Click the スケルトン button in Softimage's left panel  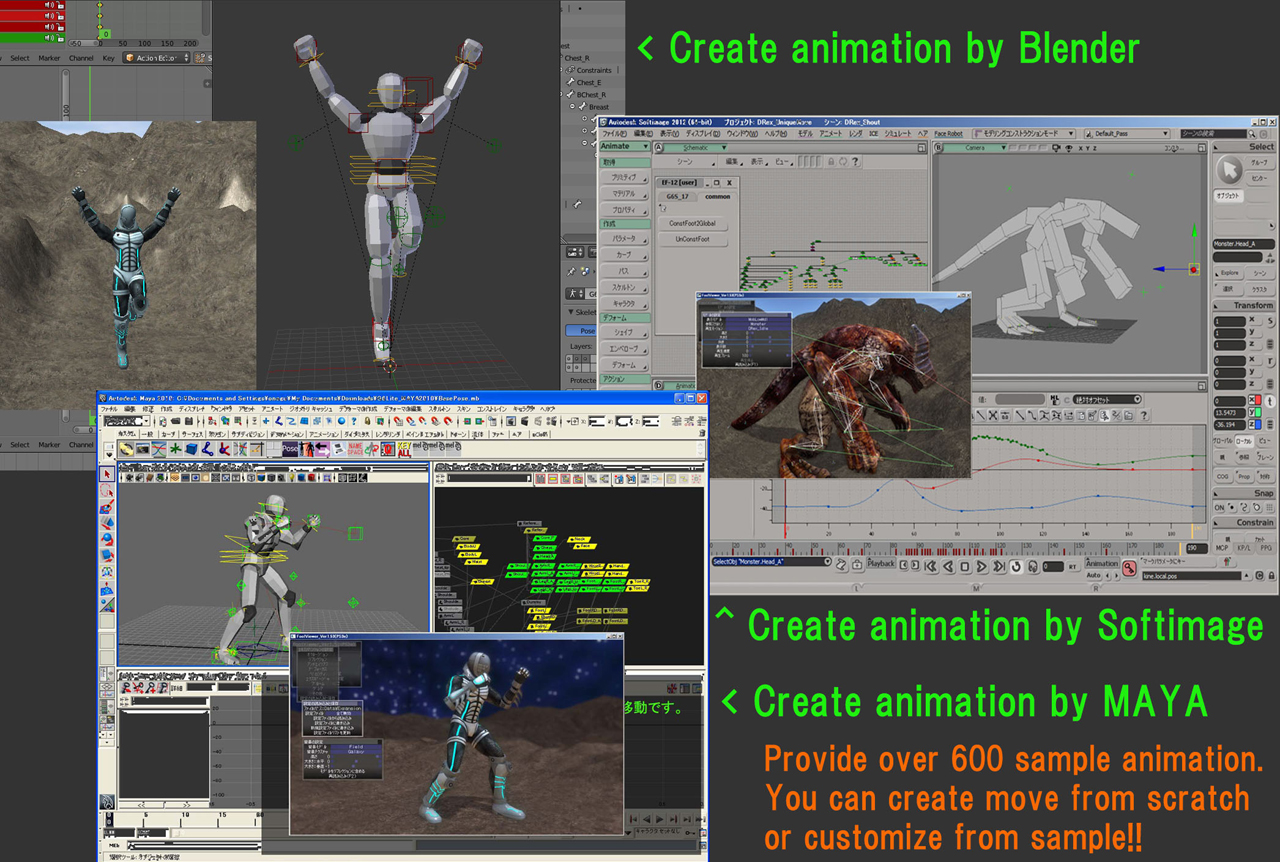[x=623, y=288]
